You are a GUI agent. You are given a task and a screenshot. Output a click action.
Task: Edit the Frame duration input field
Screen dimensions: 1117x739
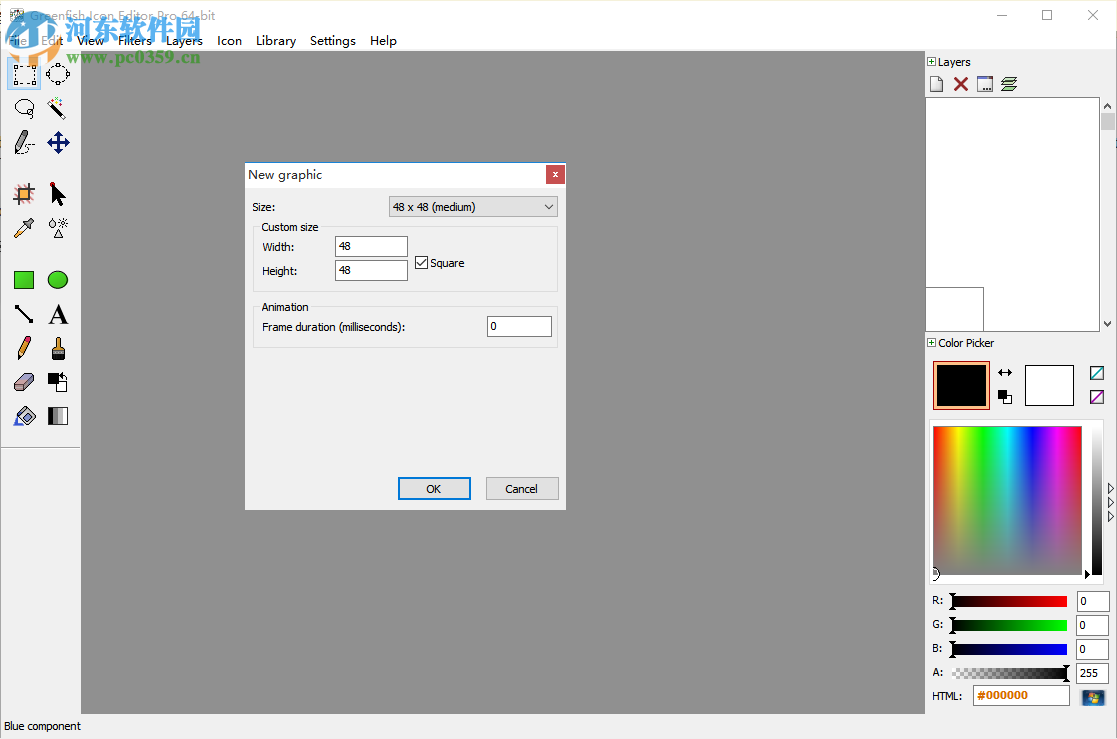point(519,325)
